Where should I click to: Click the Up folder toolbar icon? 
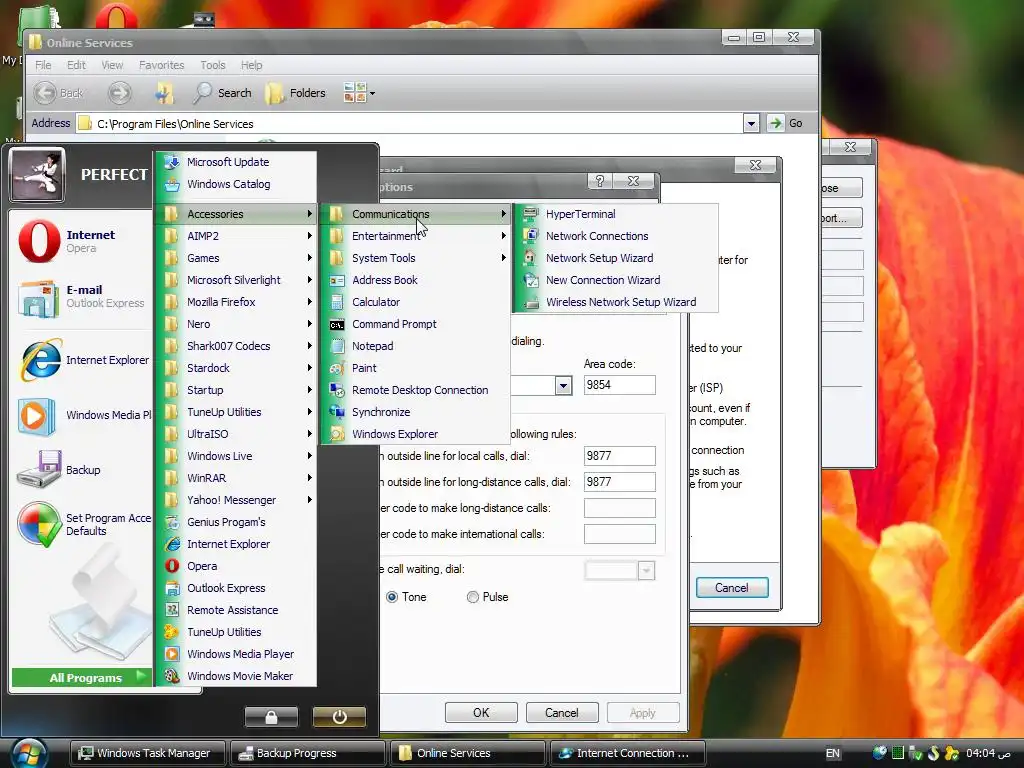click(x=164, y=93)
